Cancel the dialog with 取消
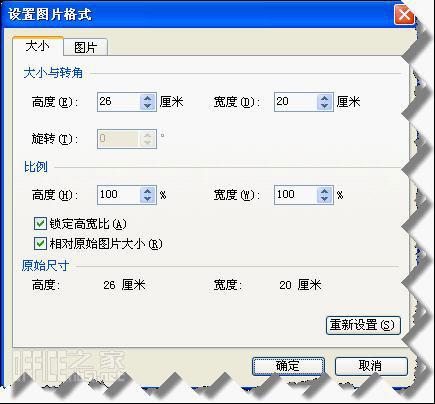Screen dimensions: 435x404 tap(371, 366)
